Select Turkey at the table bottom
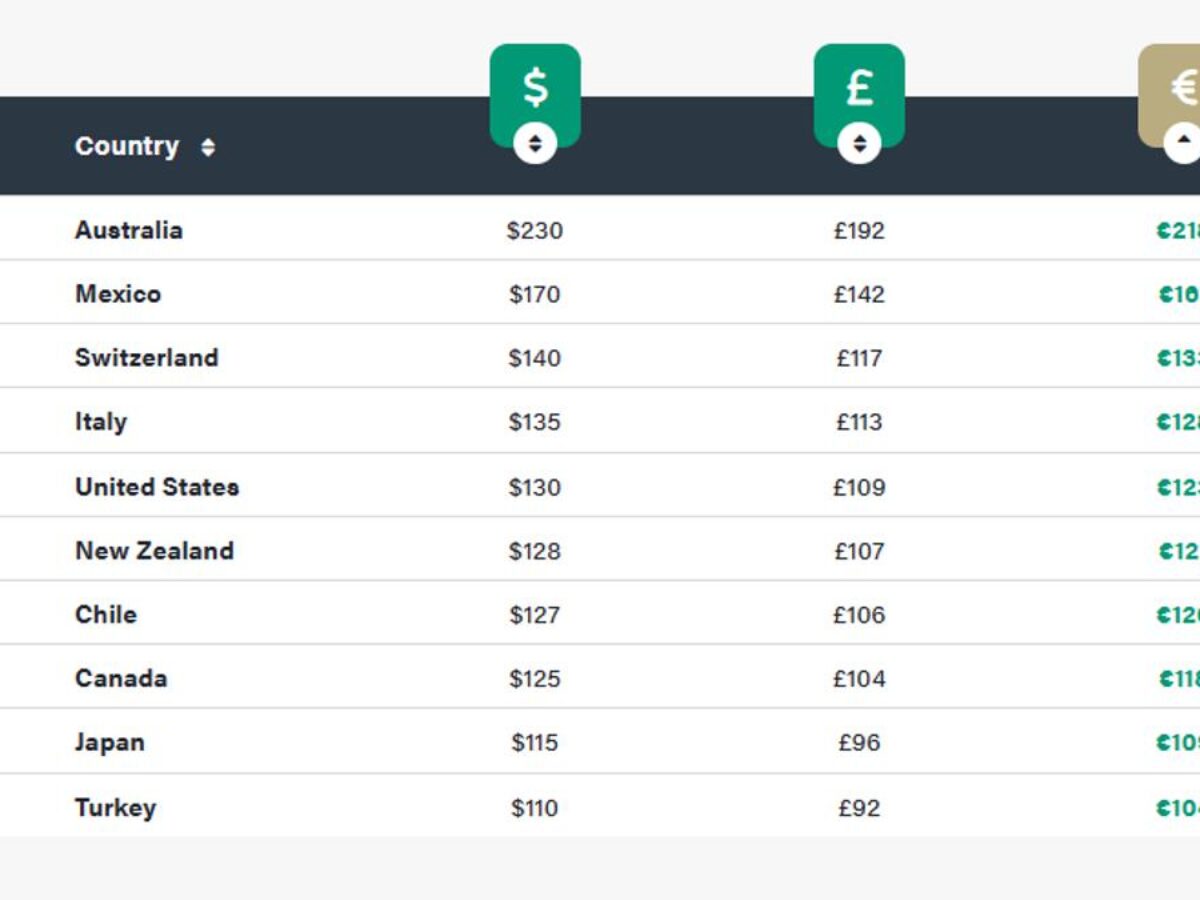Image resolution: width=1200 pixels, height=900 pixels. pyautogui.click(x=116, y=807)
